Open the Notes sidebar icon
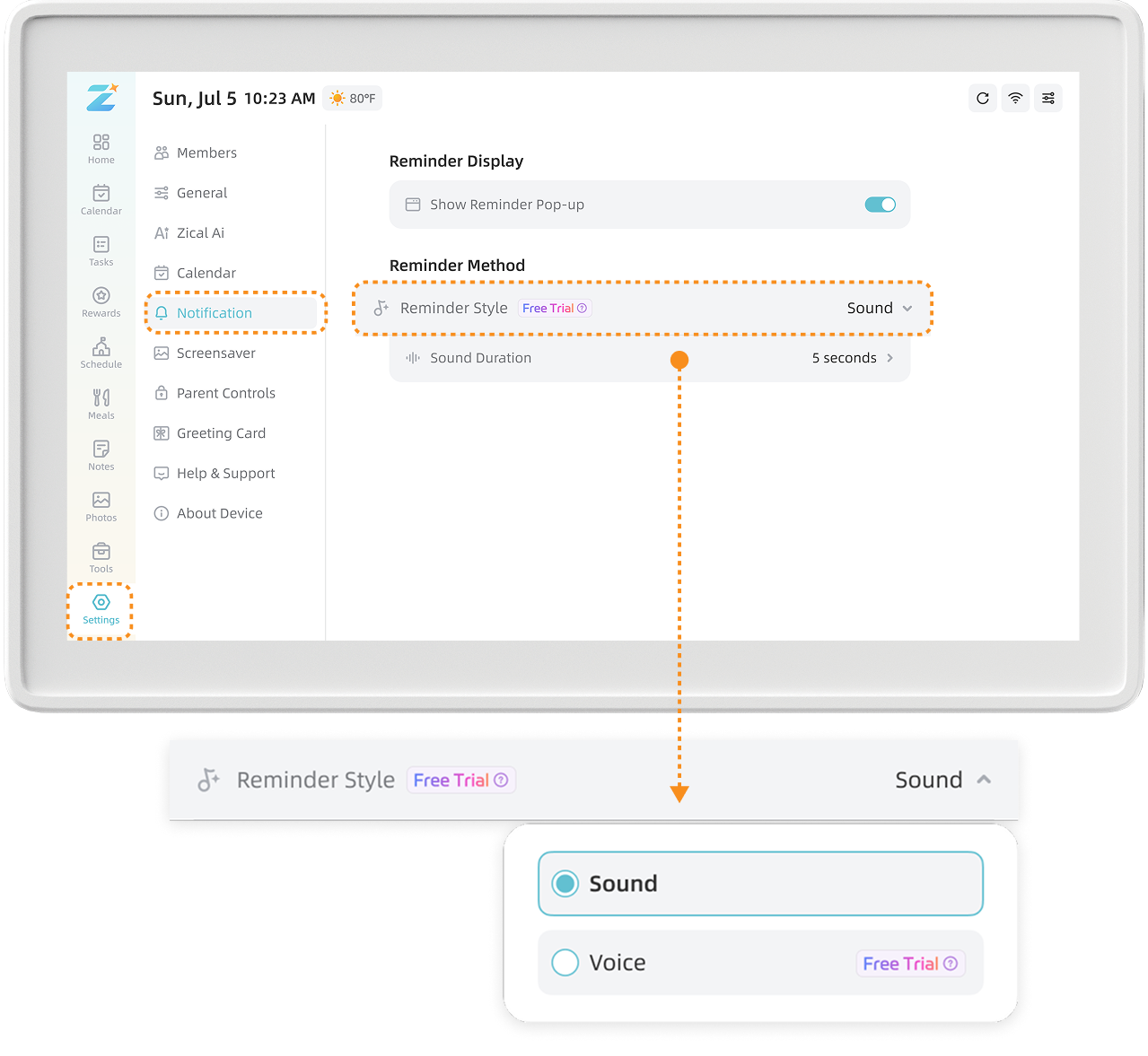The image size is (1148, 1056). pos(101,455)
